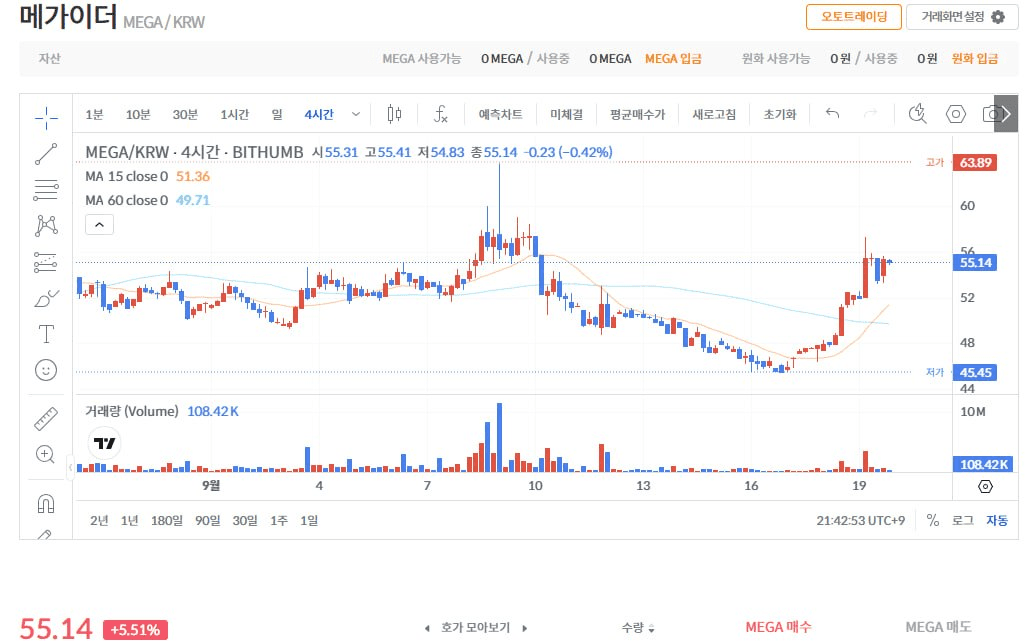
Task: Select the XABCD pattern tool
Action: [x=46, y=225]
